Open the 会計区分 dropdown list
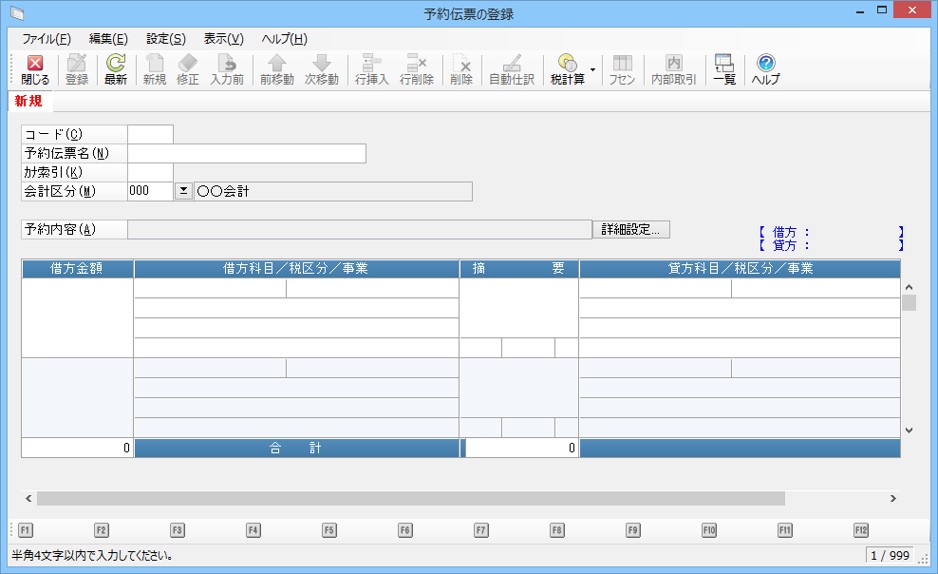Image resolution: width=938 pixels, height=574 pixels. coord(183,192)
